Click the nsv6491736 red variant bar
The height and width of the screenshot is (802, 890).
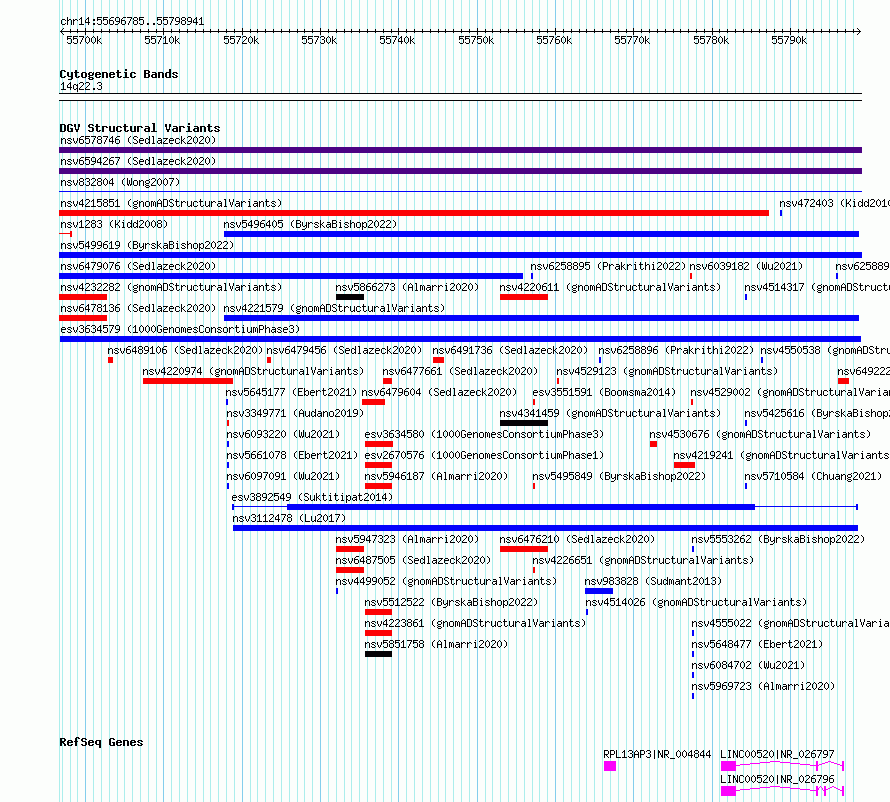tap(438, 360)
